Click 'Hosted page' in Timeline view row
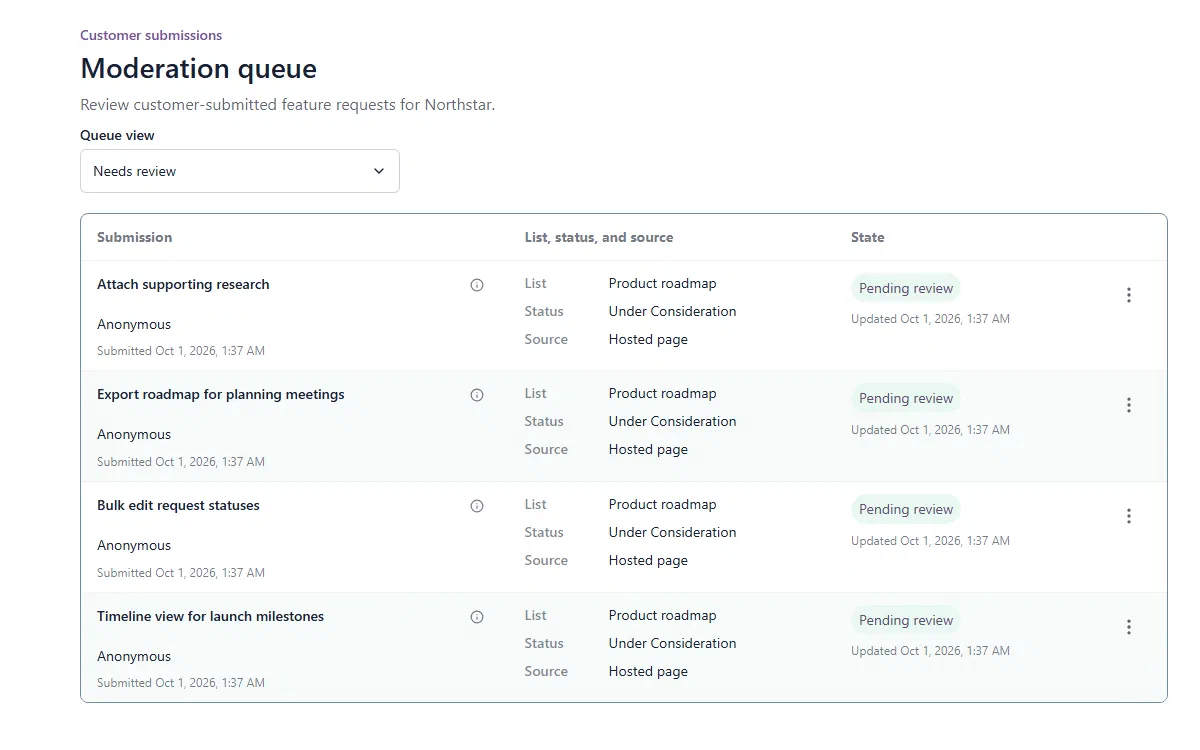The image size is (1200, 750). (x=648, y=671)
